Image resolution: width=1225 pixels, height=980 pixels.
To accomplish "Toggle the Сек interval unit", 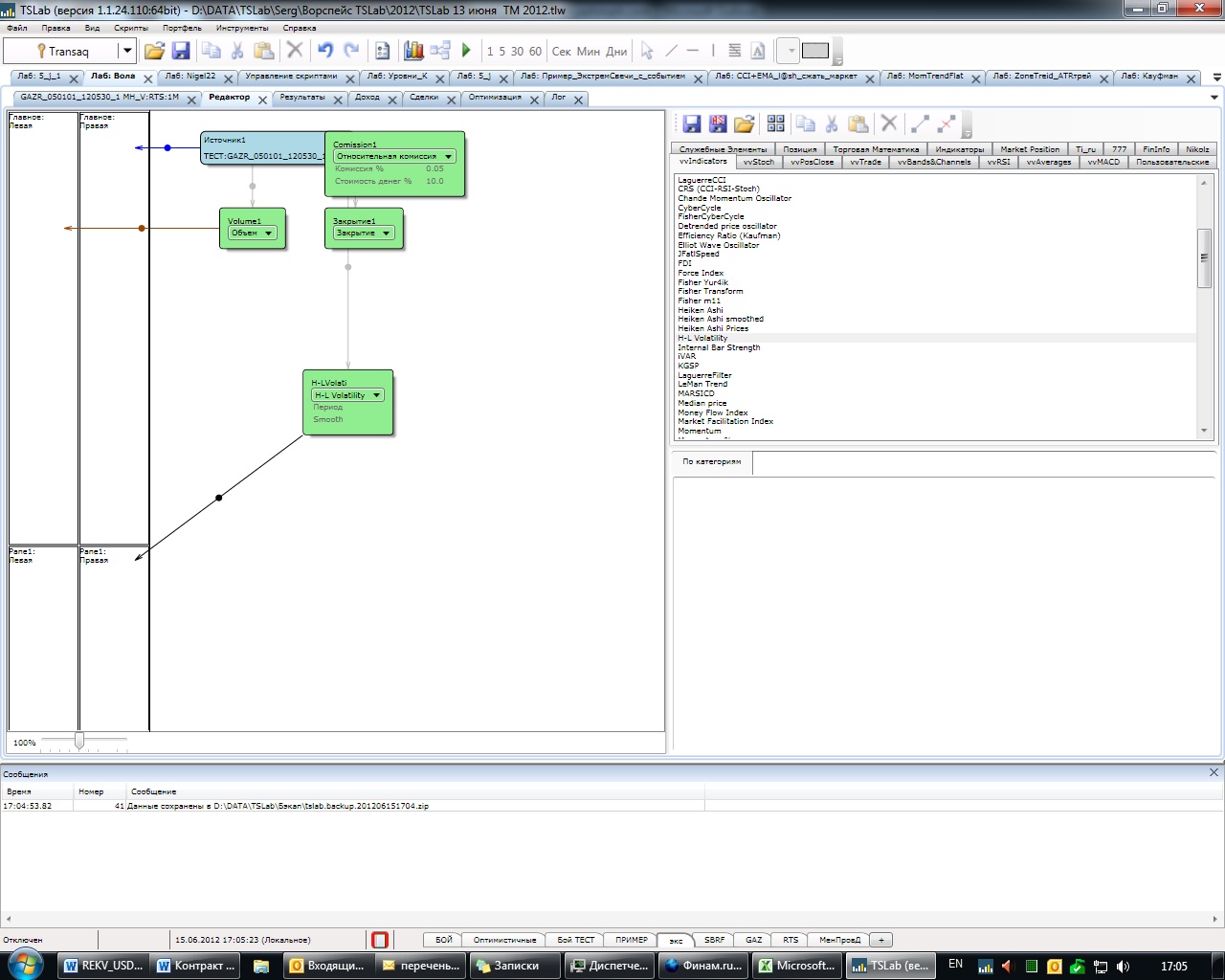I will 562,52.
